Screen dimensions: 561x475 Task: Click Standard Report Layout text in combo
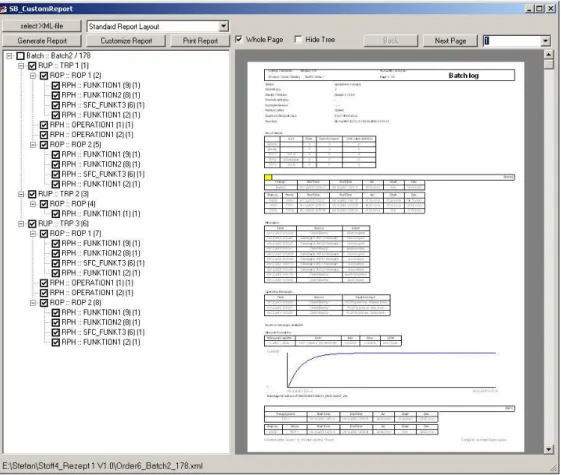124,26
